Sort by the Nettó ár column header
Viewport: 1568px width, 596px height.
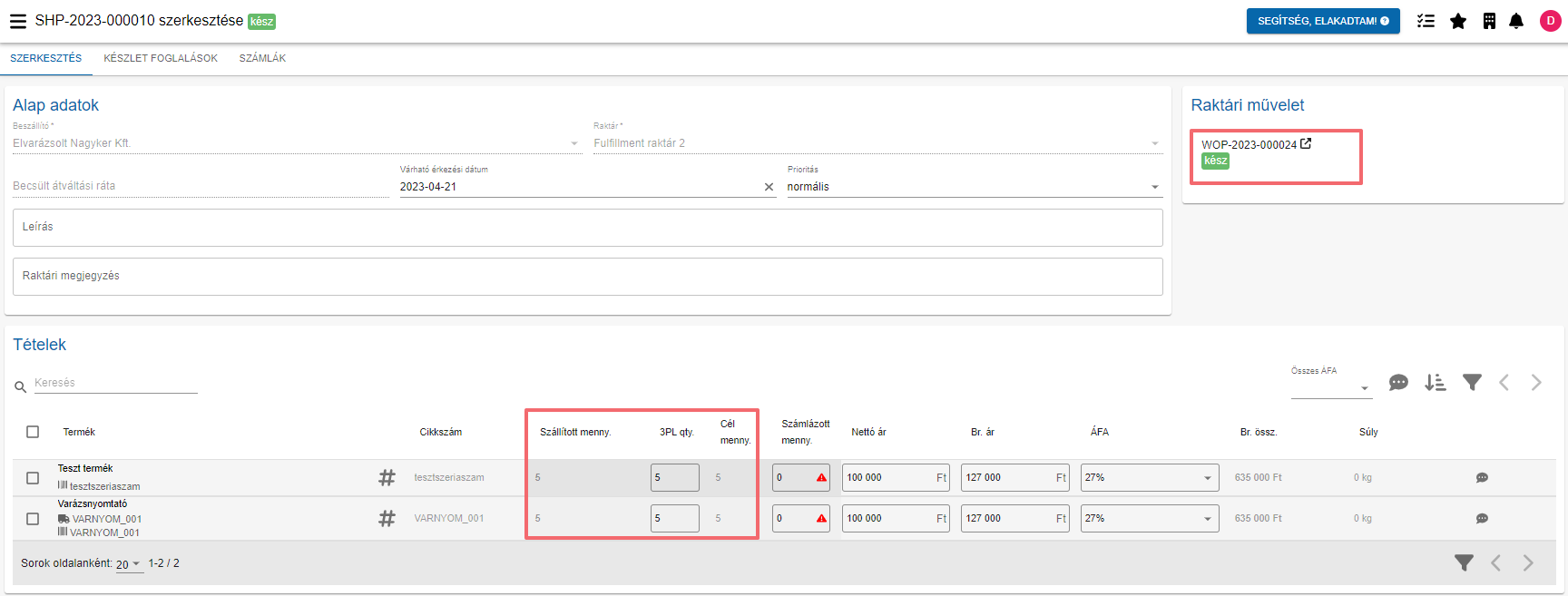tap(868, 432)
